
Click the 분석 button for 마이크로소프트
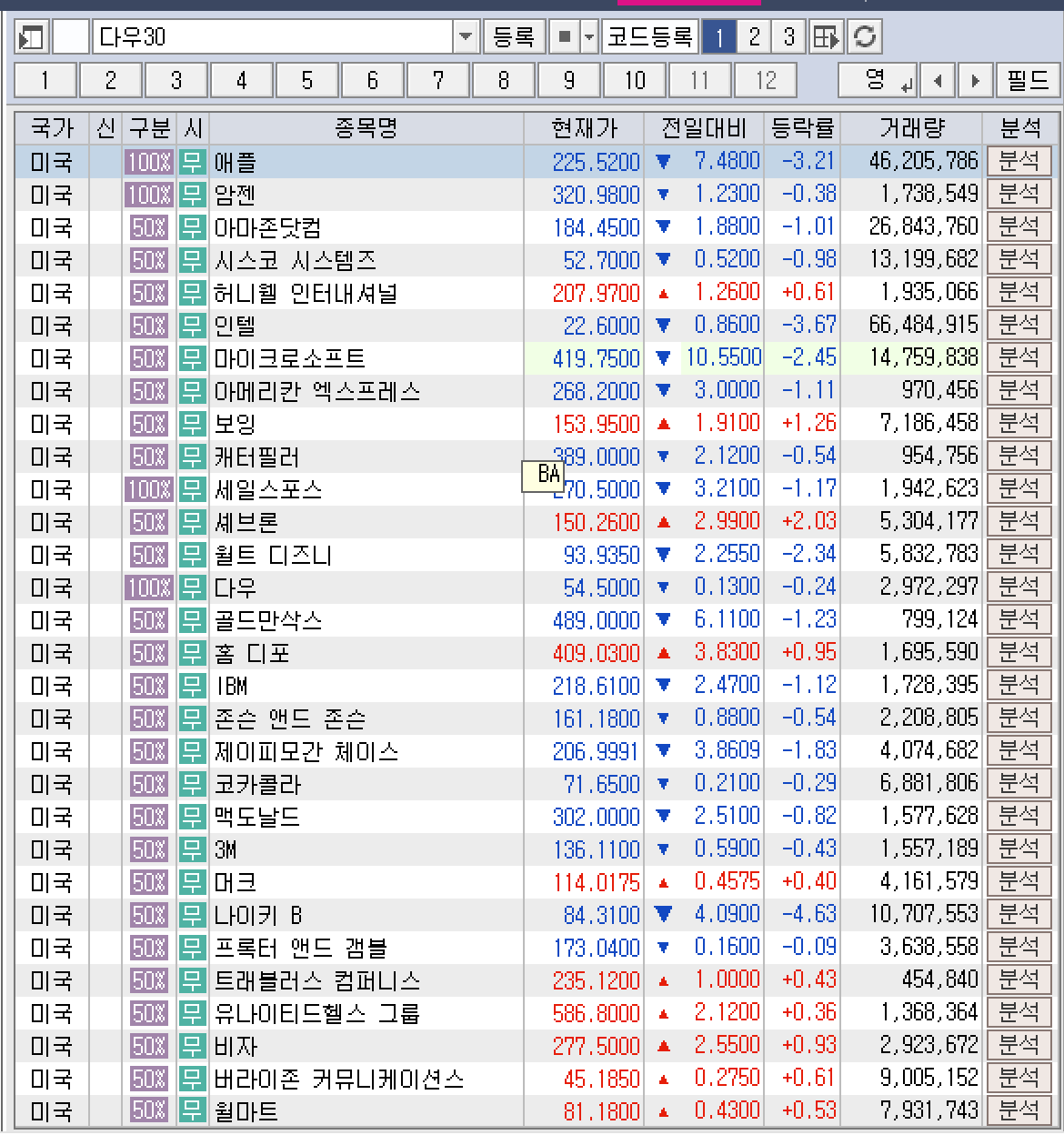coord(1019,358)
